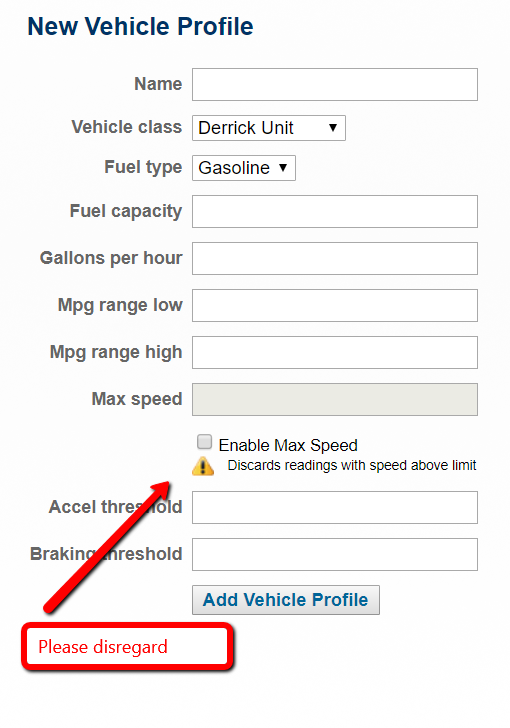Open the Vehicle class dropdown

[269, 128]
